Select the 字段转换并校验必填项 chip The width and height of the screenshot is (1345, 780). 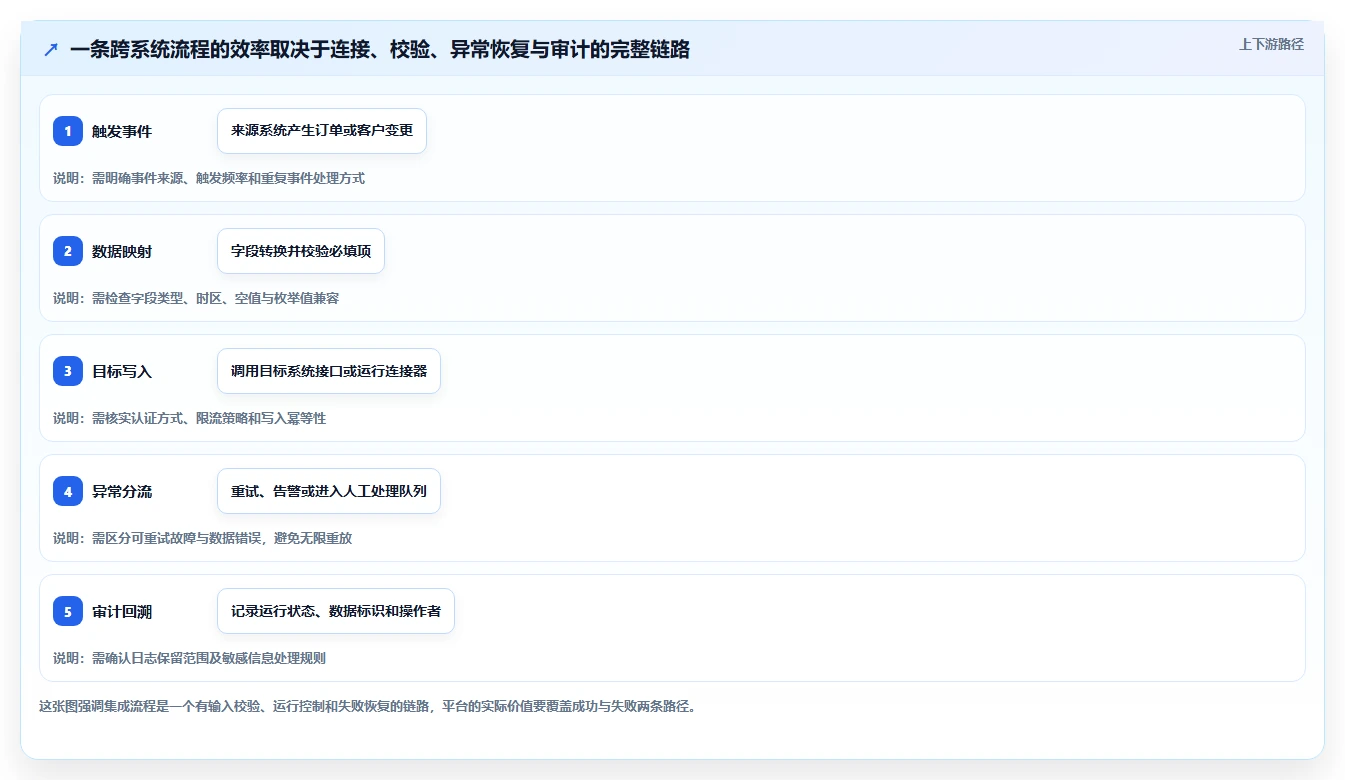point(301,251)
